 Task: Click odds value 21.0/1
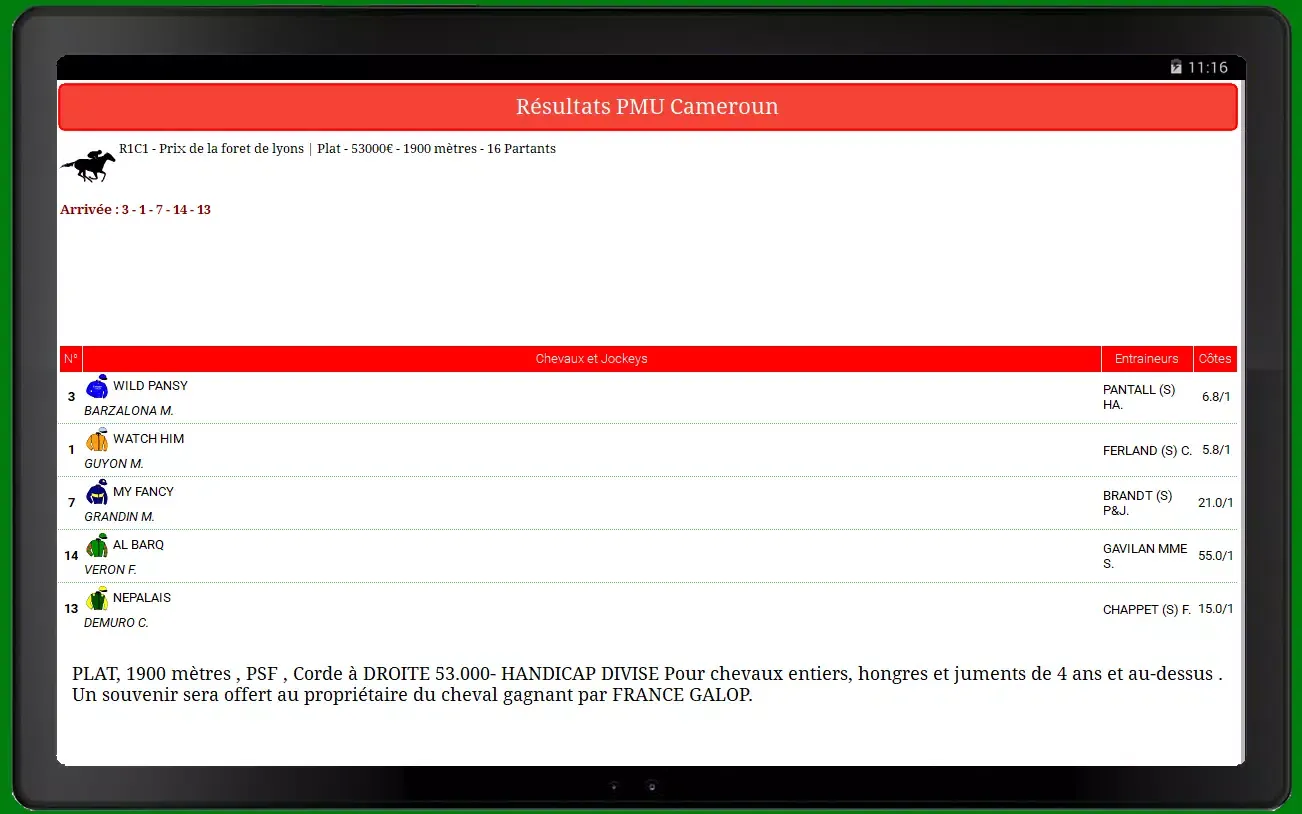click(1215, 503)
